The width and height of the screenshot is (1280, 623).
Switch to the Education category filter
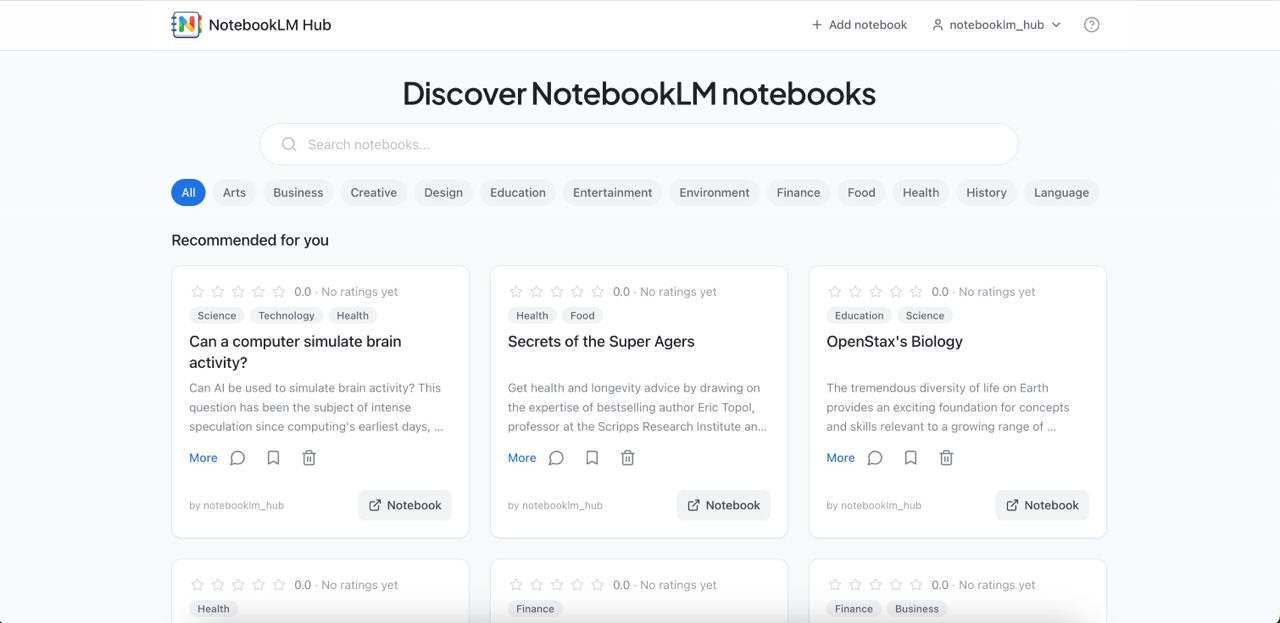pyautogui.click(x=517, y=192)
